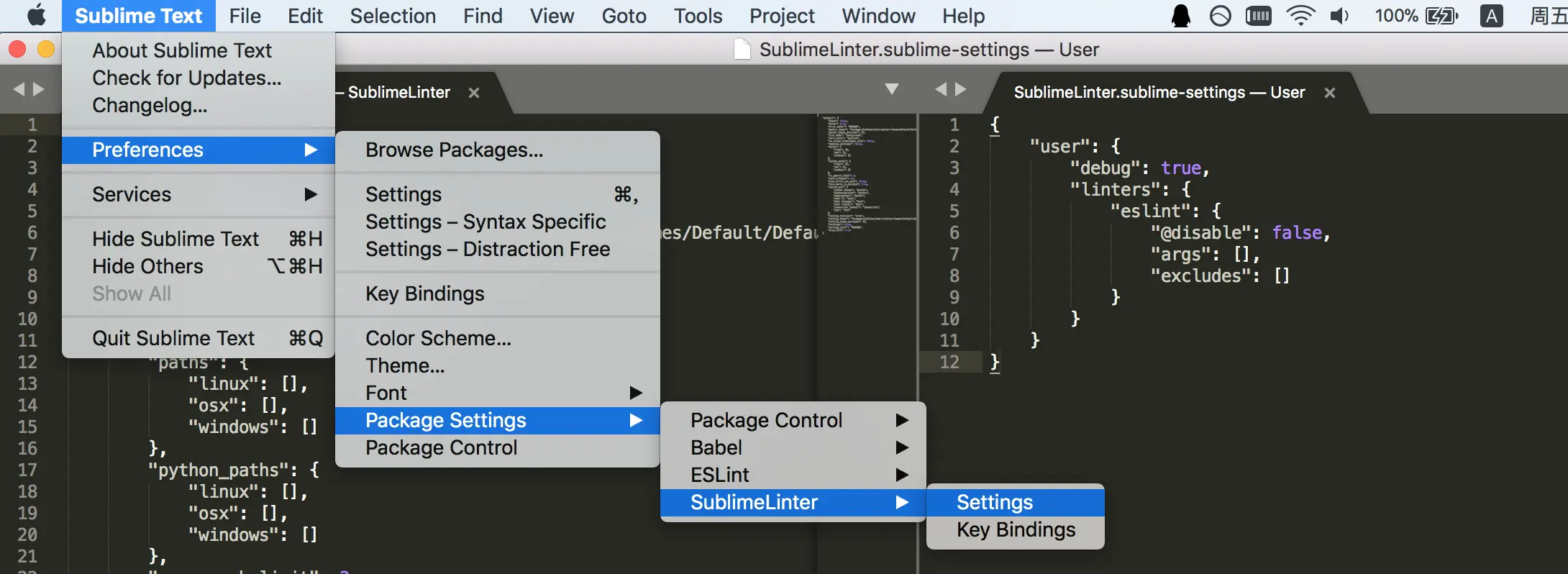Viewport: 1568px width, 574px height.
Task: Close the SublimeLinter.sublime-settings — User tab
Action: pos(1330,93)
